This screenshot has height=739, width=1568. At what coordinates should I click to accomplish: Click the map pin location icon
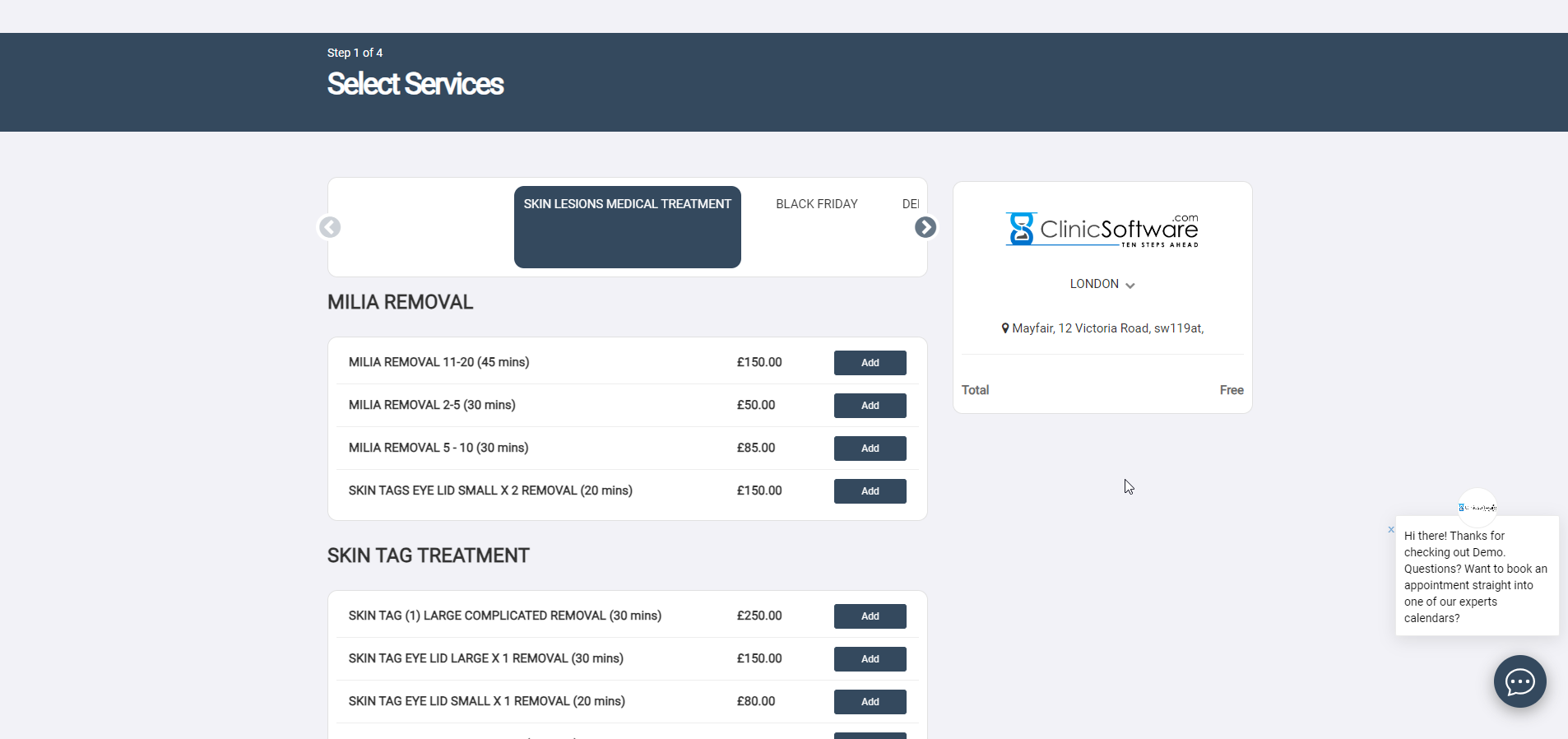click(1004, 328)
